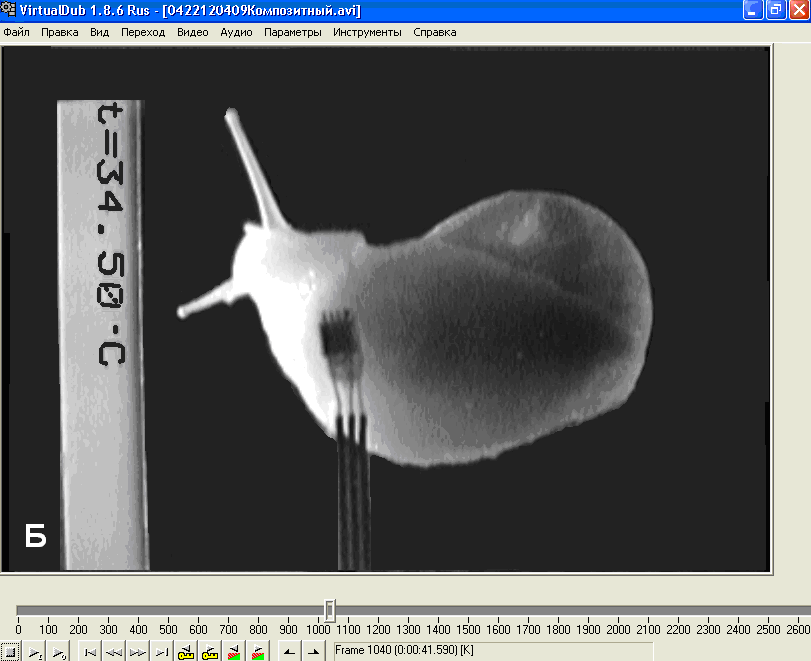Jump to the end of the video
This screenshot has width=811, height=661.
point(161,652)
